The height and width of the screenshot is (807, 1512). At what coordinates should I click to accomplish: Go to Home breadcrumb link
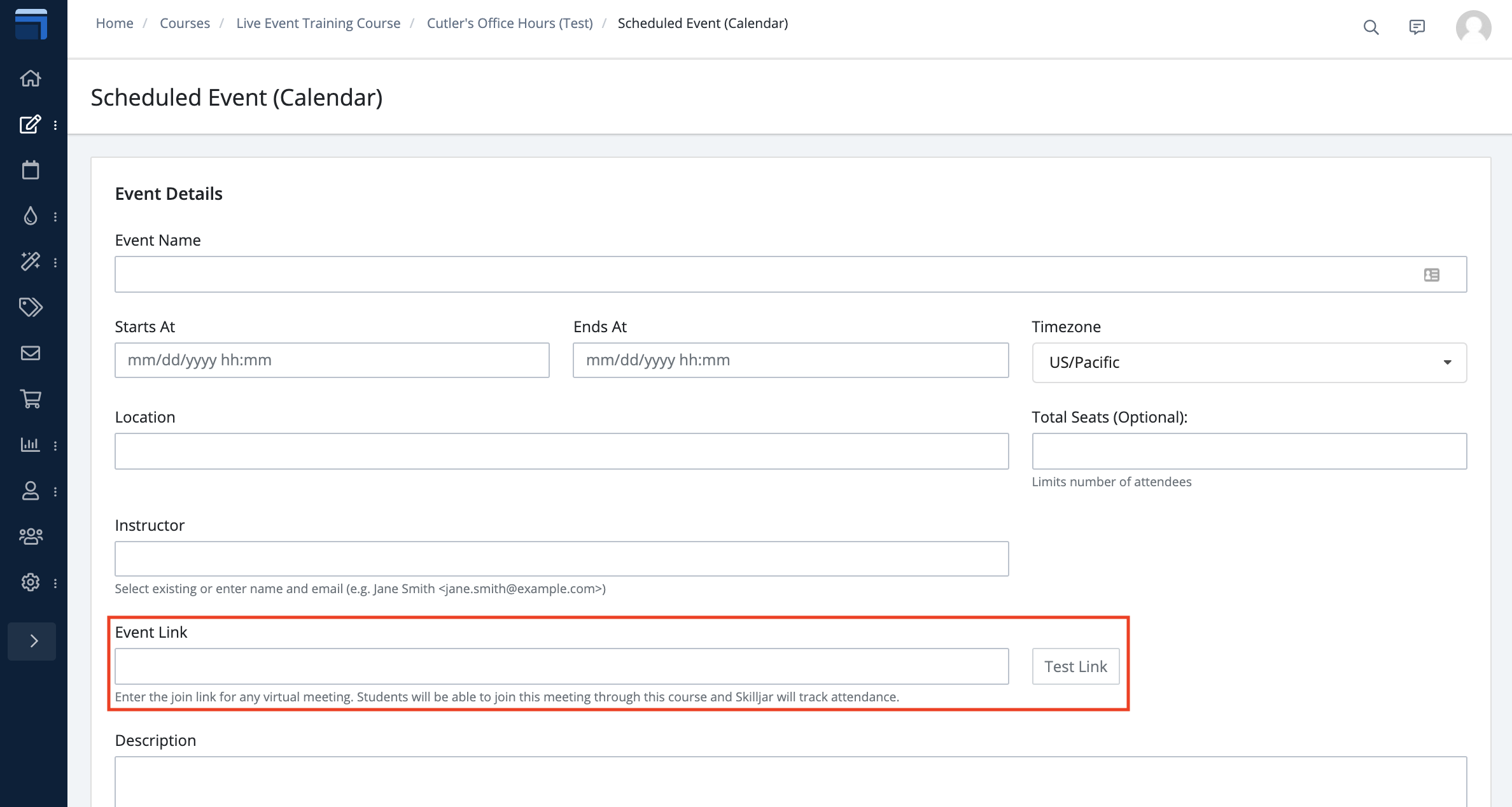click(x=115, y=23)
